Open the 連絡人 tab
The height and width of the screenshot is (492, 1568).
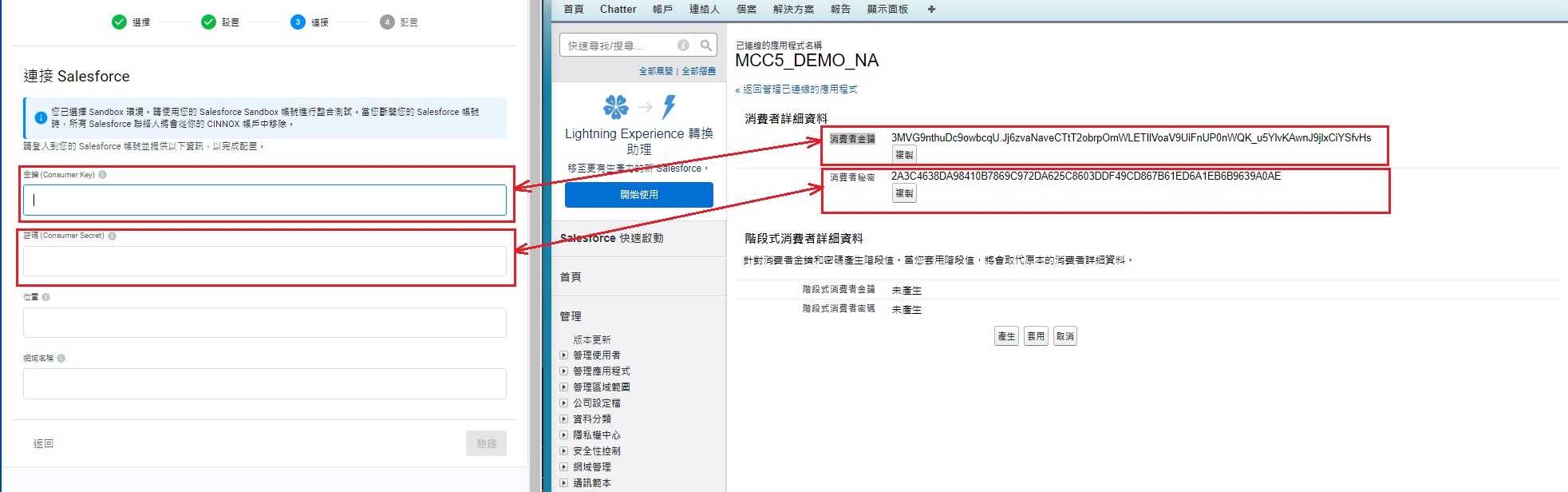(705, 9)
